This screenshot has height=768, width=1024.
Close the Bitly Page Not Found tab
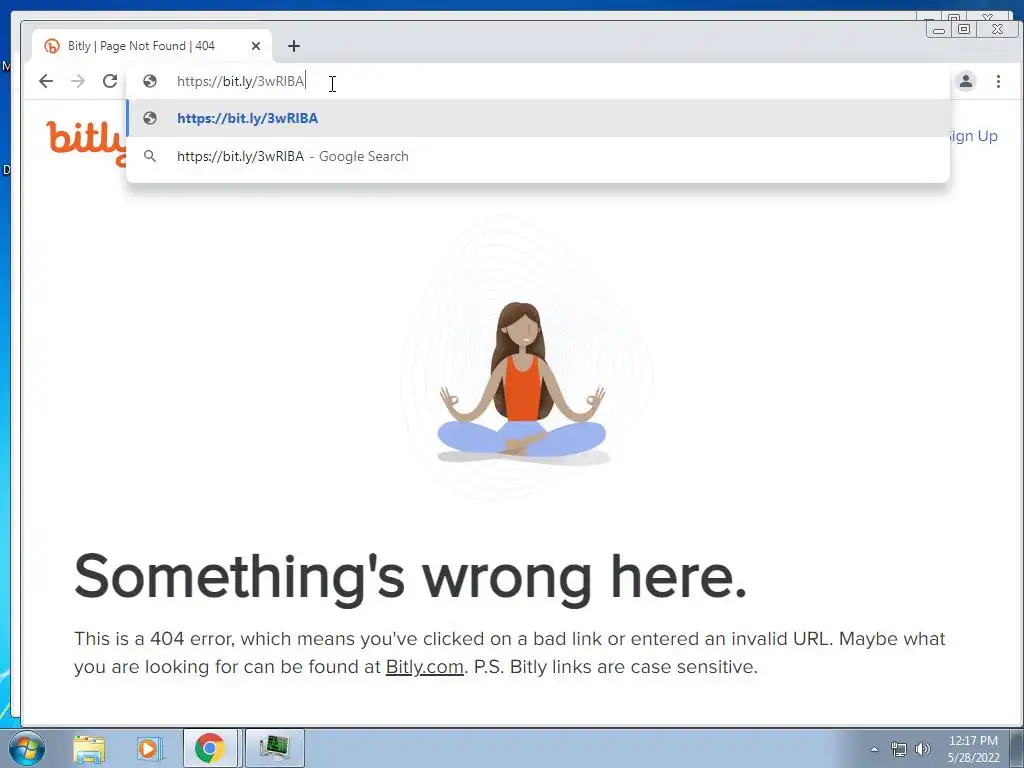(256, 46)
